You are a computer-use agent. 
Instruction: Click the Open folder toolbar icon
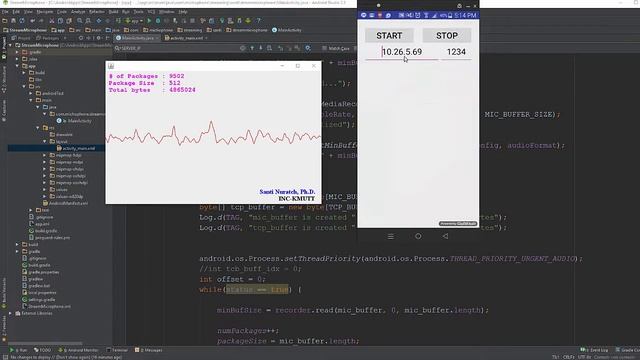point(4,20)
